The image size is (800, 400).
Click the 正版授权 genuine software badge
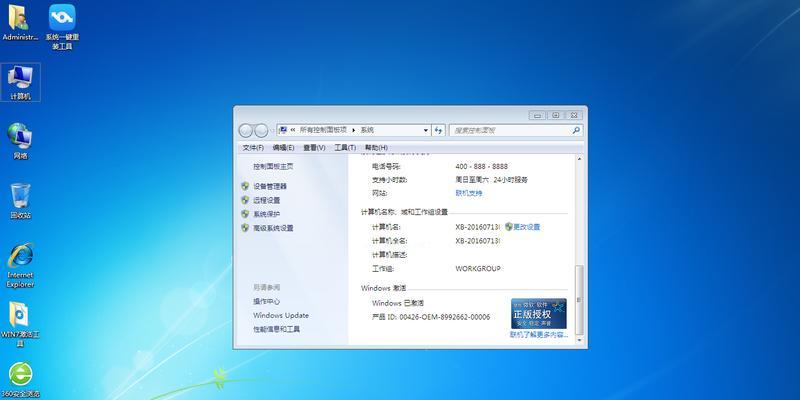tap(538, 313)
